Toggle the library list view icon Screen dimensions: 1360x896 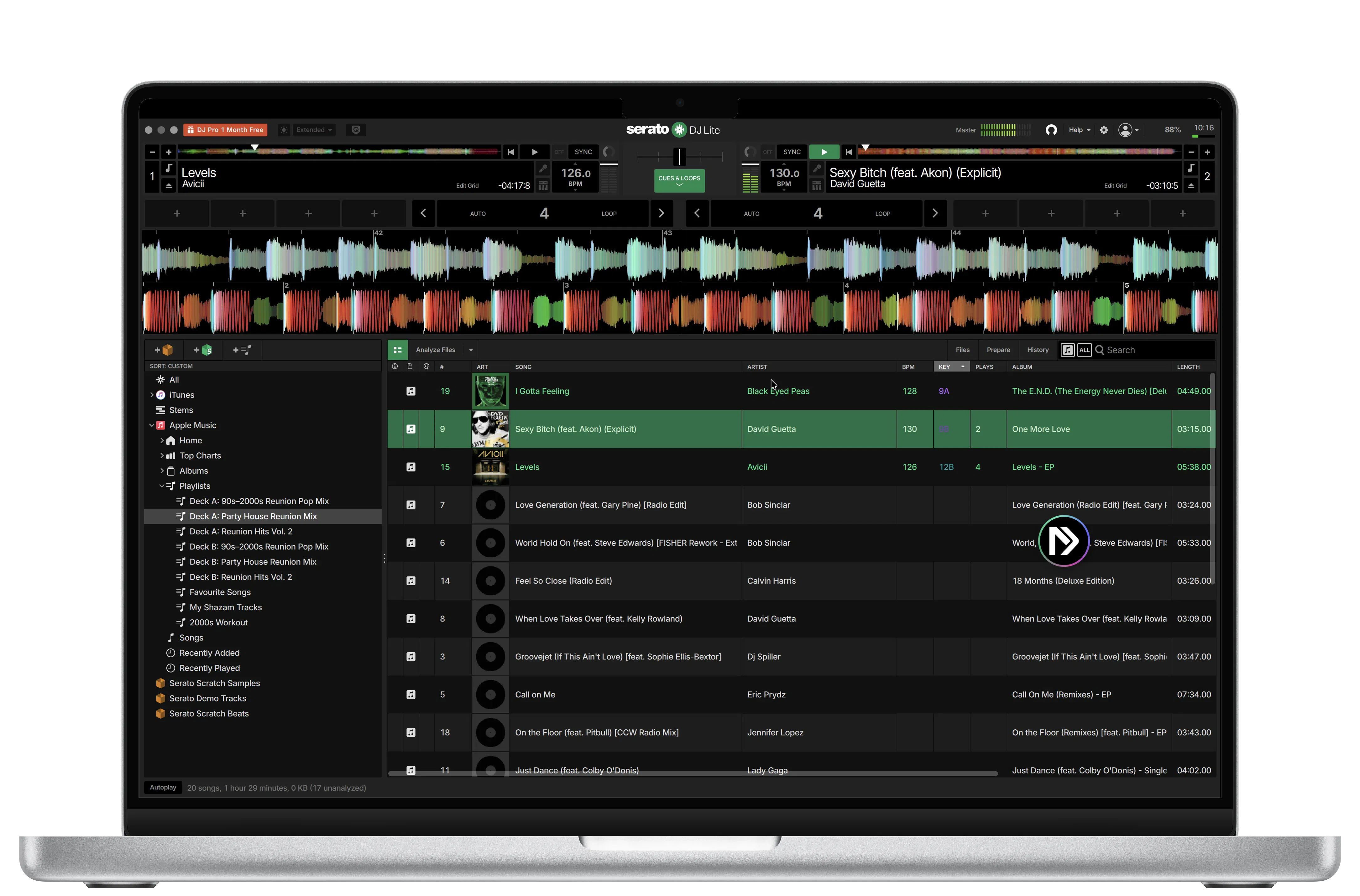coord(398,350)
